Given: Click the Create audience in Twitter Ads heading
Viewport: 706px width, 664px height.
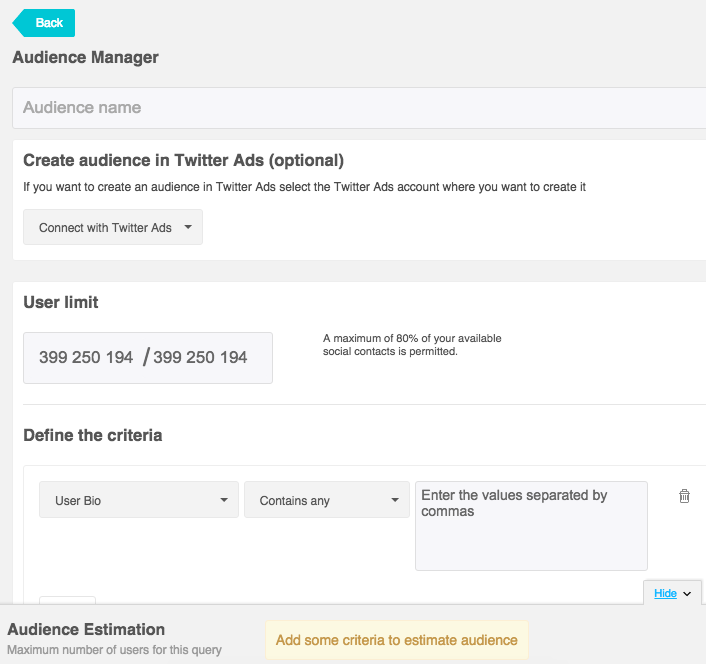Looking at the screenshot, I should point(183,160).
